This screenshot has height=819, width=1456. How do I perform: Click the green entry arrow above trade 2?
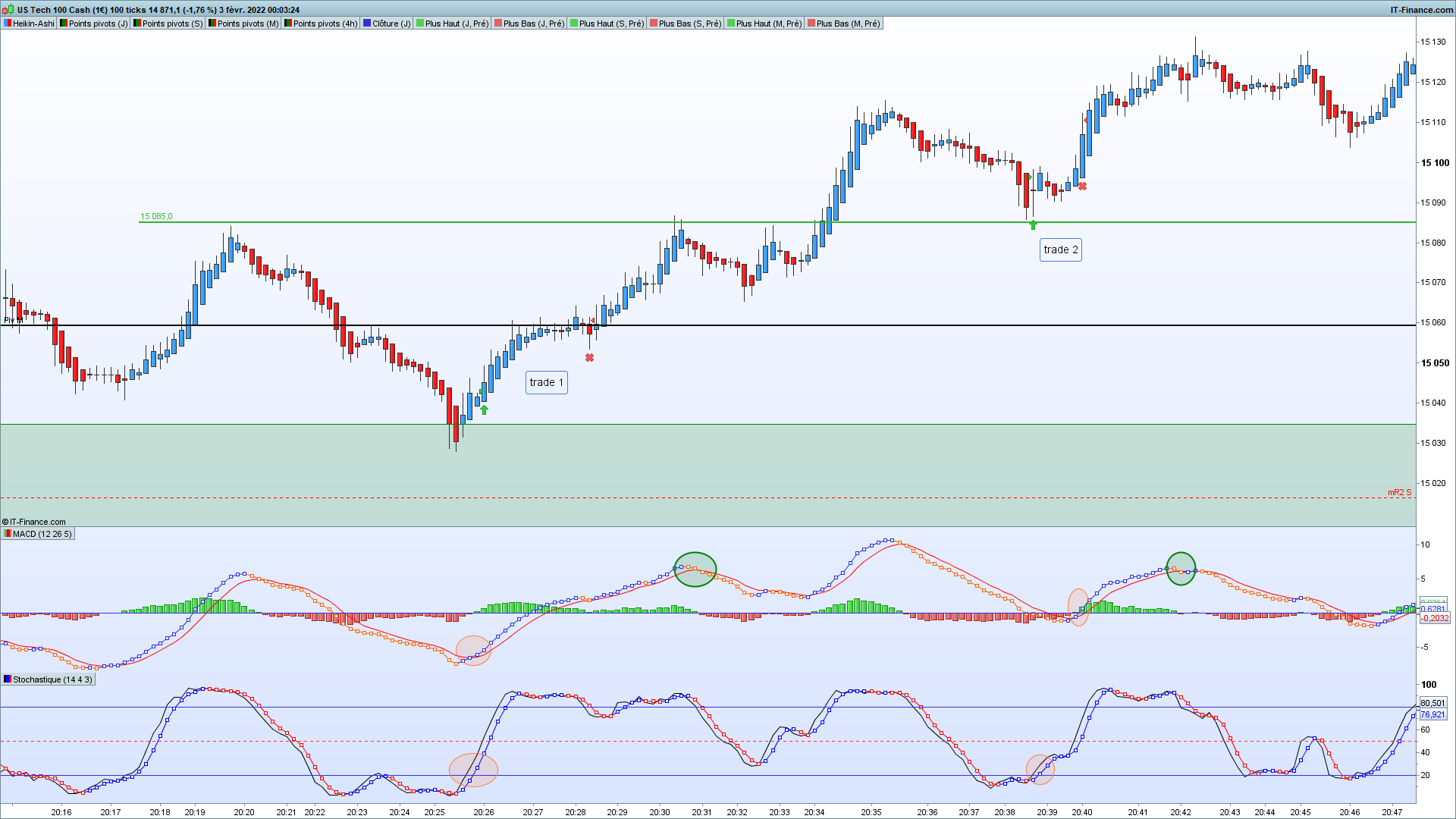tap(1033, 225)
